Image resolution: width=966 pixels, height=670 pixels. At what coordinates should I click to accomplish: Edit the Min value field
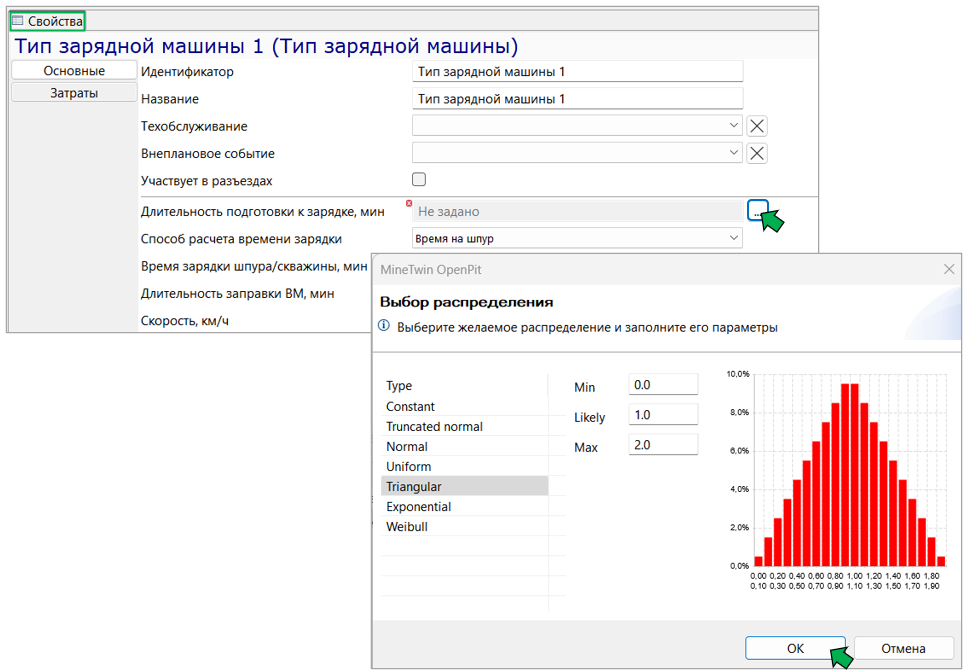coord(664,385)
